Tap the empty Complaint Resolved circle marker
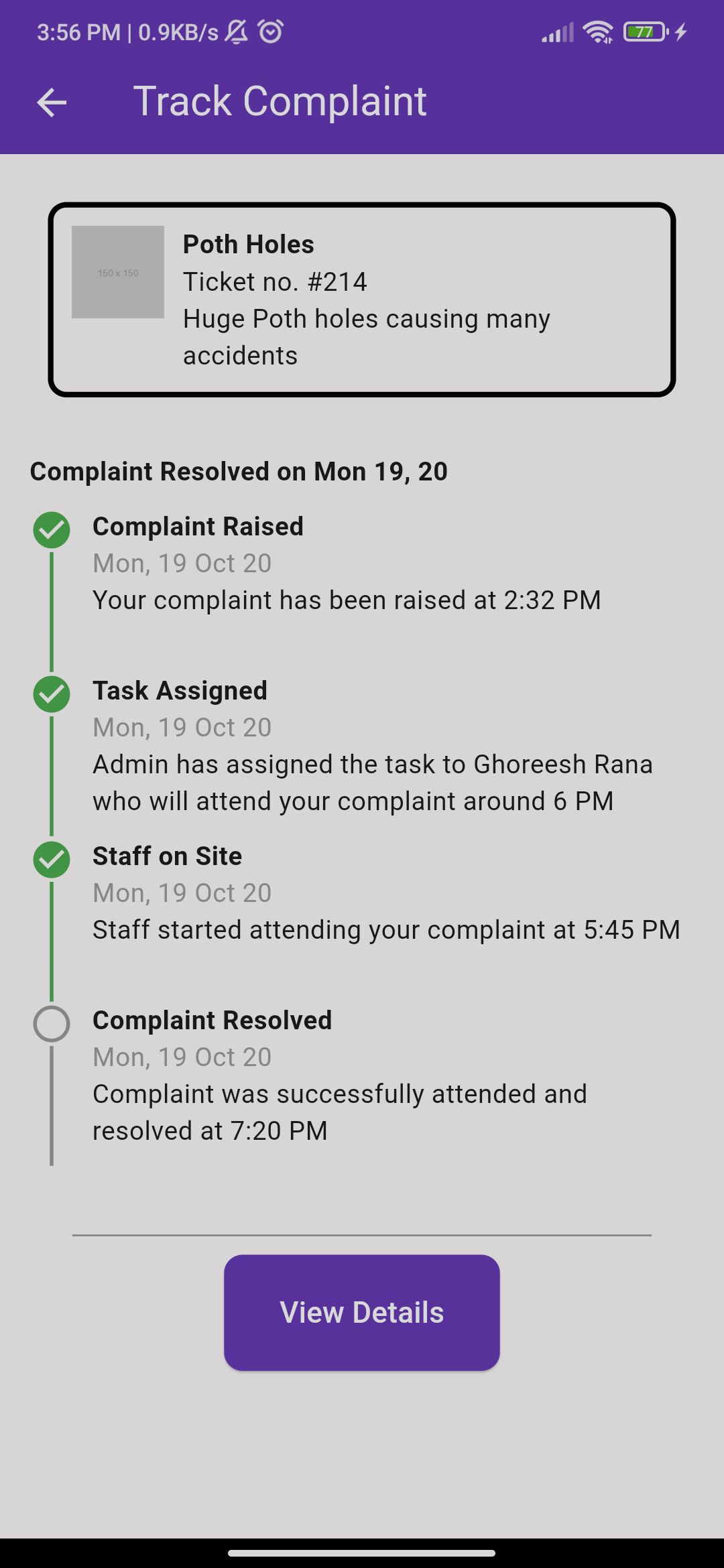The width and height of the screenshot is (724, 1568). (52, 1024)
